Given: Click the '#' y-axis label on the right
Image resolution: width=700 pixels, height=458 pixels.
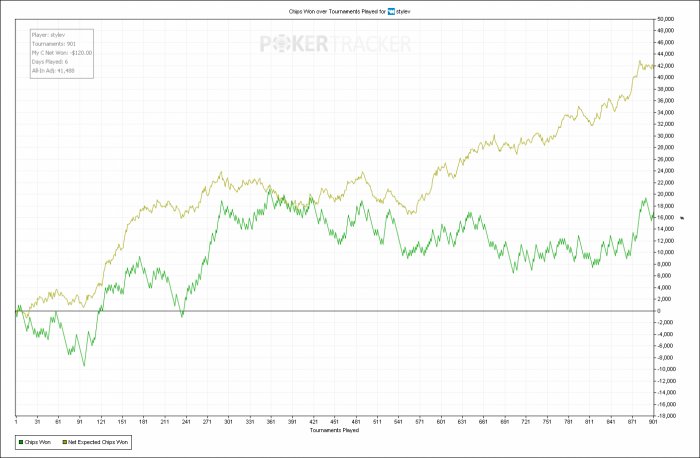Looking at the screenshot, I should click(682, 218).
